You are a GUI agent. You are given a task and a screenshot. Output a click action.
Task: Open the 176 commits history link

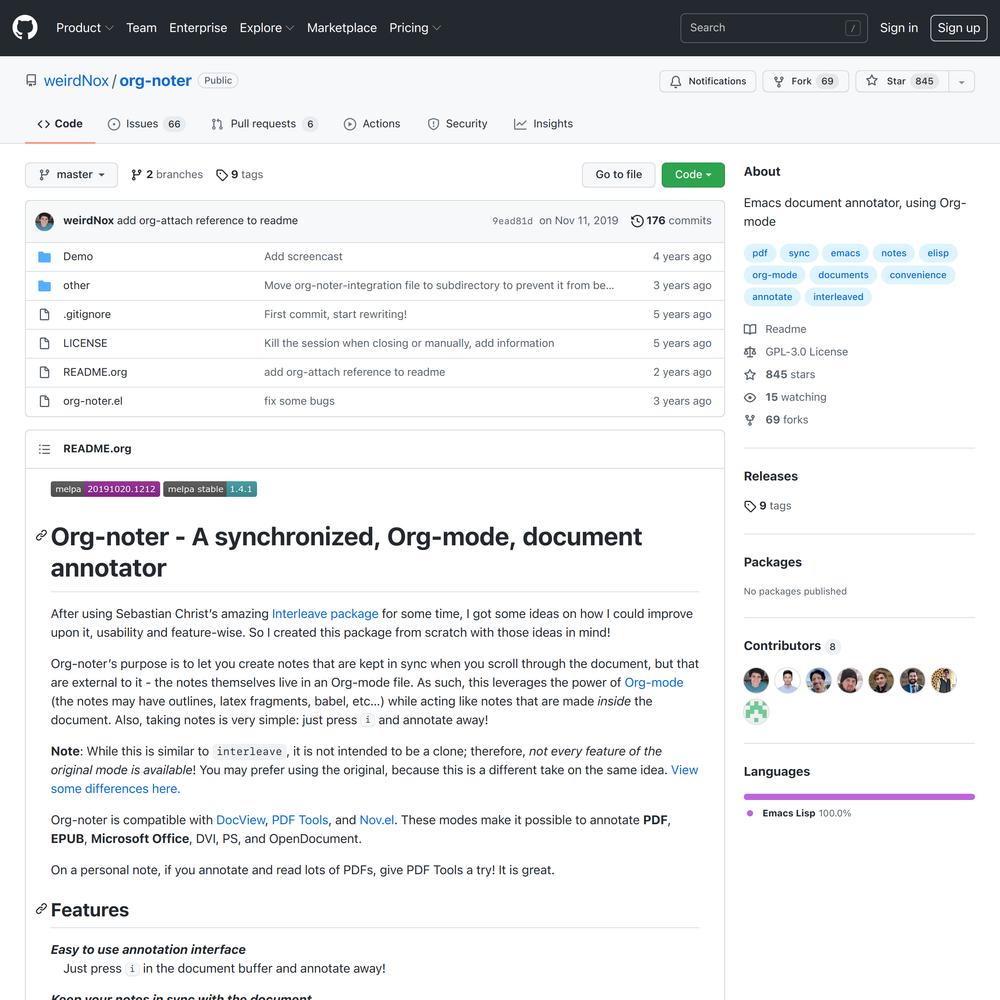(672, 221)
